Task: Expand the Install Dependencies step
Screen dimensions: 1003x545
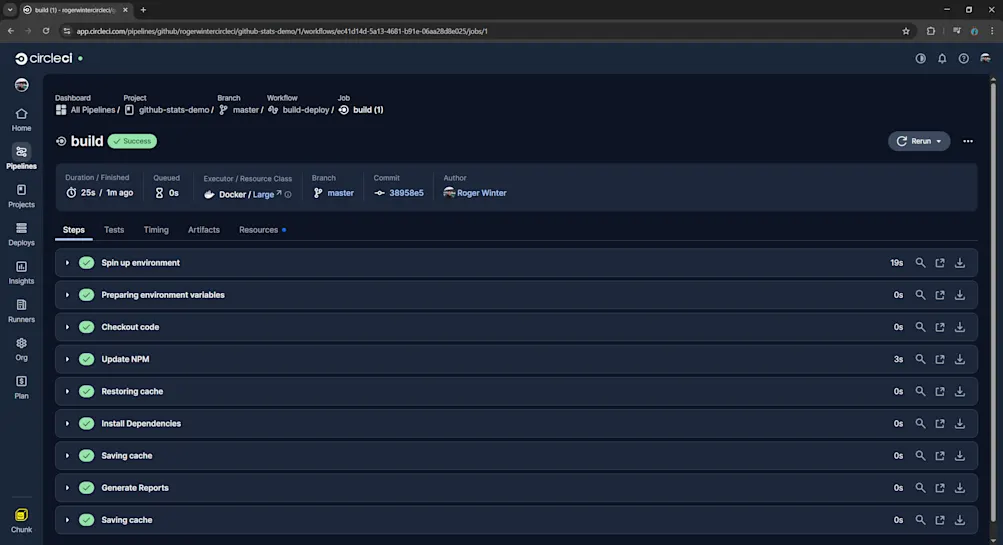Action: pyautogui.click(x=67, y=423)
